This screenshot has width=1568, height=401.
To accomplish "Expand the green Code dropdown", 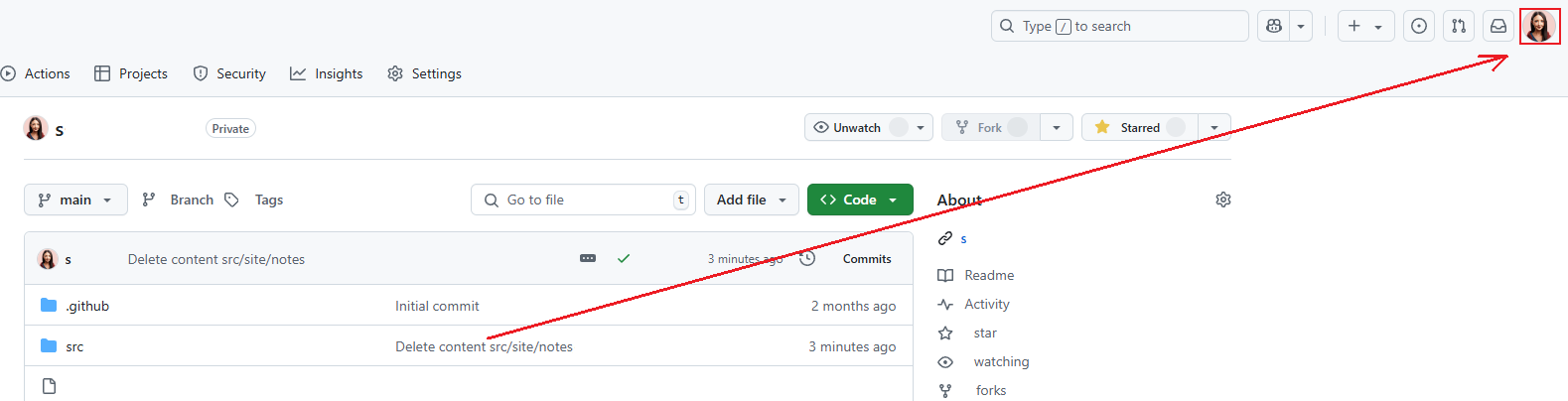I will pyautogui.click(x=860, y=200).
